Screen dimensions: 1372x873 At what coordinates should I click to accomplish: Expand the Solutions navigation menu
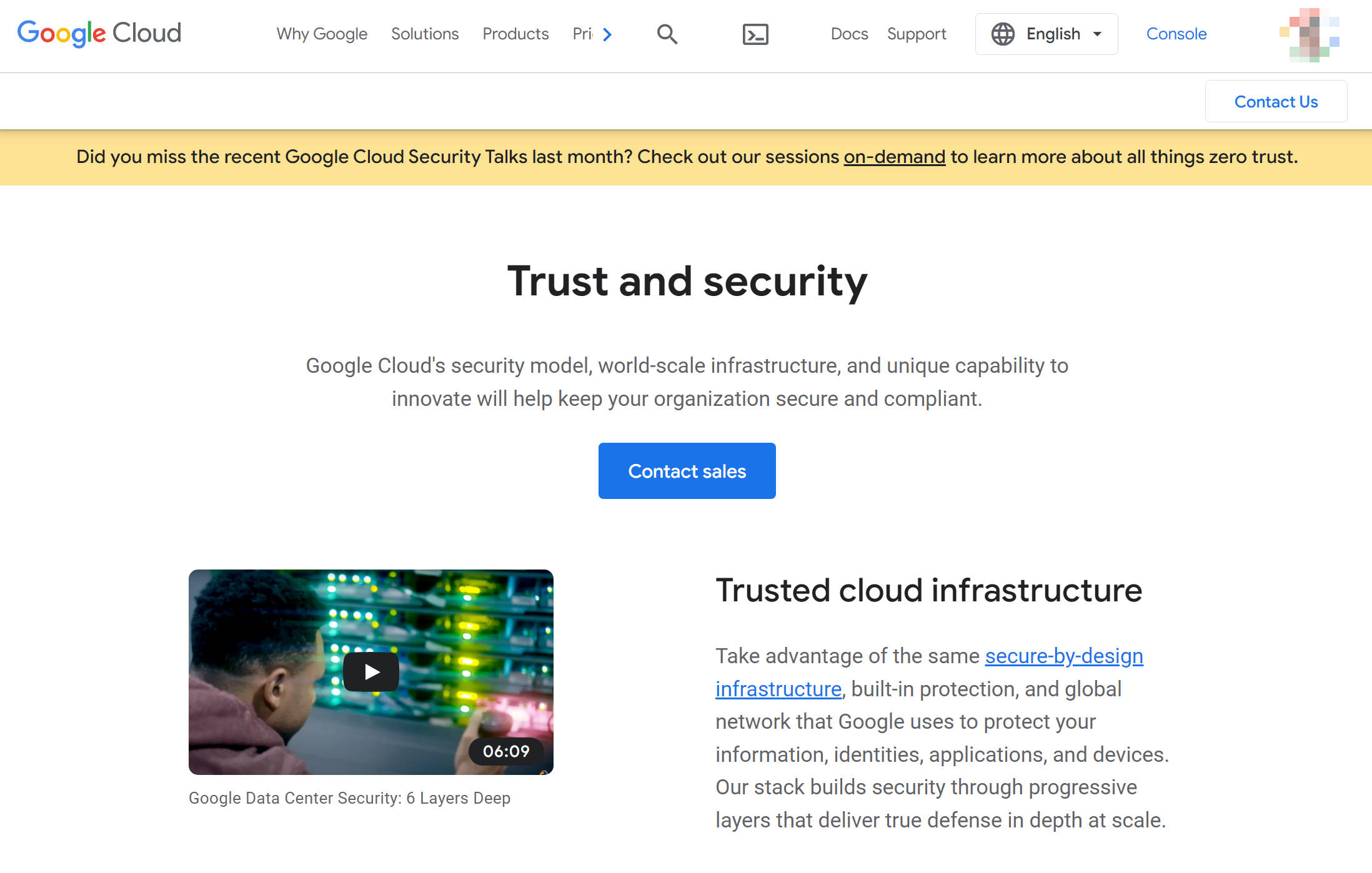(425, 33)
